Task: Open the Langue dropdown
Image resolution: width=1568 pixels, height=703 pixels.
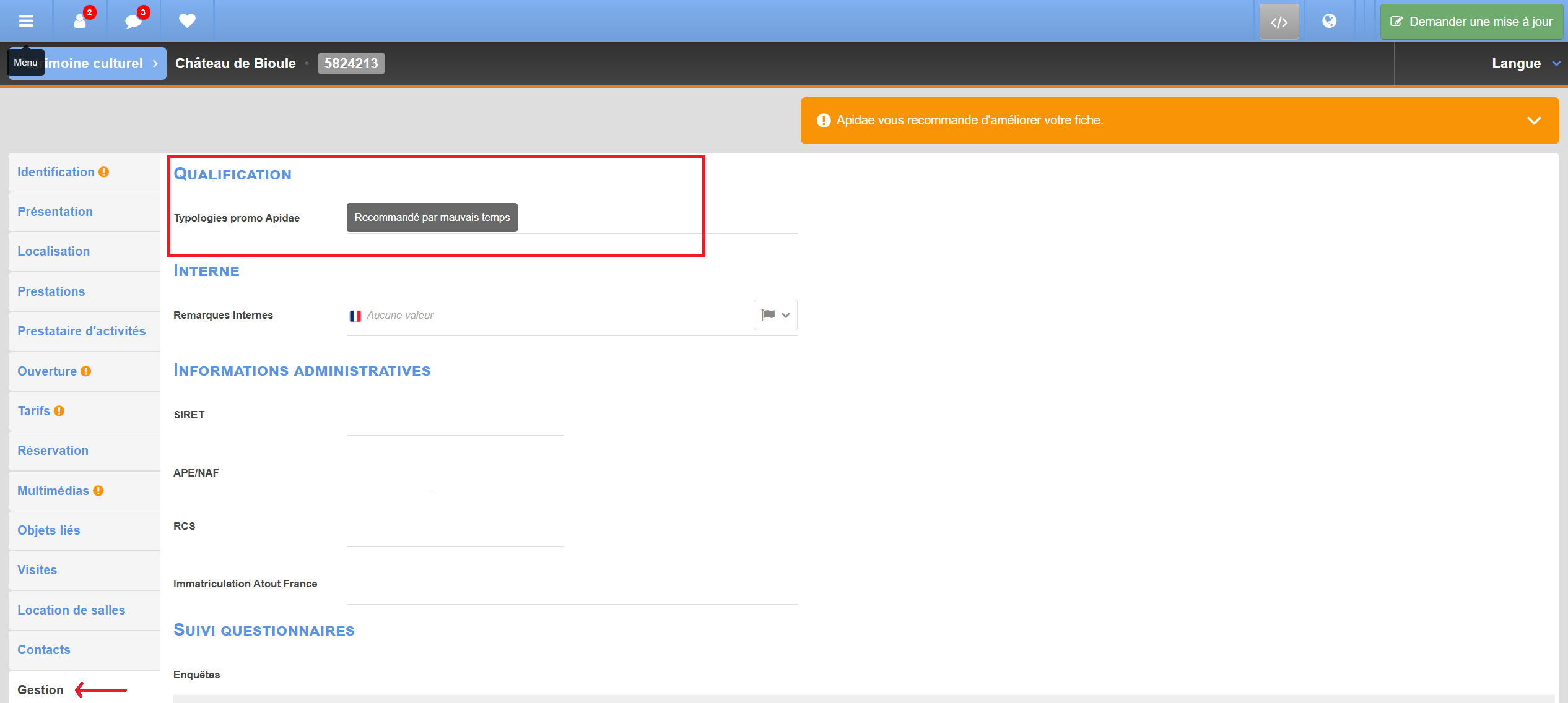Action: [1525, 63]
